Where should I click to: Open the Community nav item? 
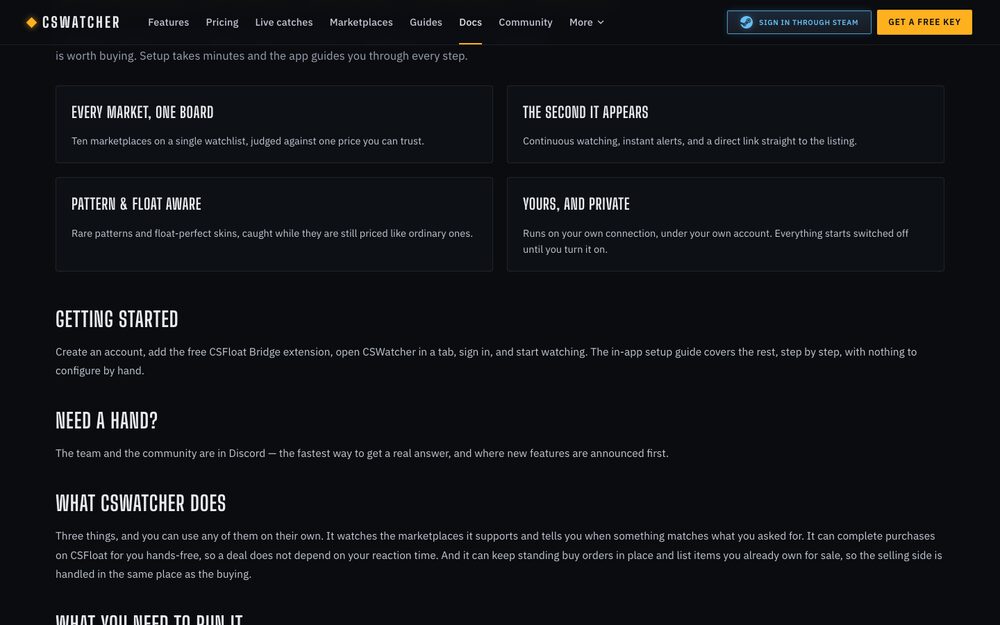point(526,22)
